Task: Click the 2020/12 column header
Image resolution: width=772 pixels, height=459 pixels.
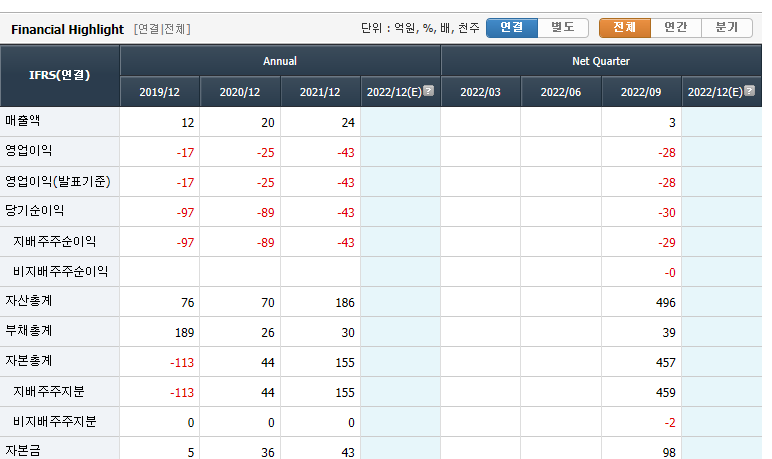Action: pos(240,92)
